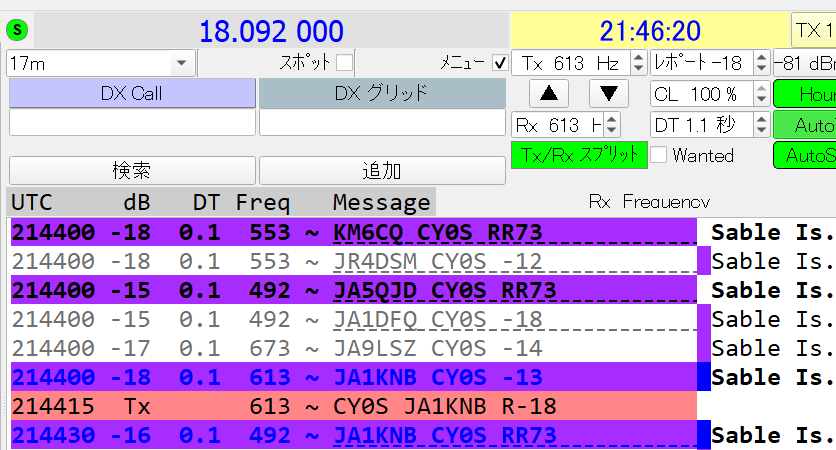Screen dimensions: 836x450
Task: Click the UTC column header
Action: 32,203
